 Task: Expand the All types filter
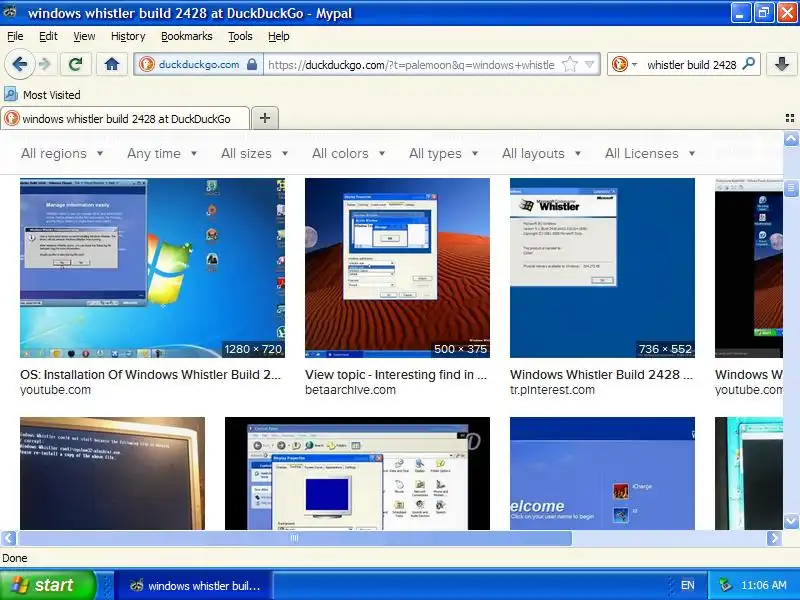point(443,154)
